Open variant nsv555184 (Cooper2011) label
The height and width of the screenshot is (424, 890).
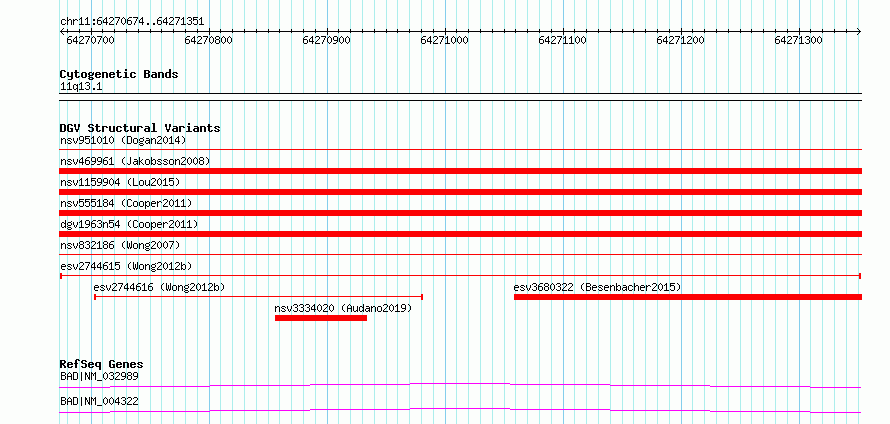(126, 203)
